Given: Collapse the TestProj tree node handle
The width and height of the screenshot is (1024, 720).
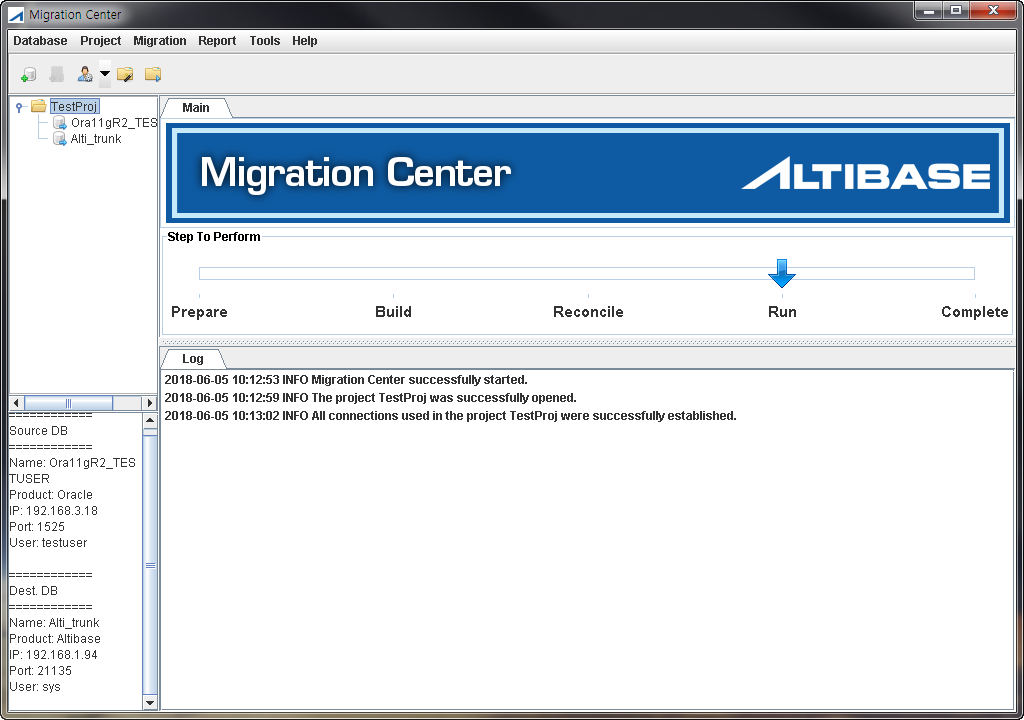Looking at the screenshot, I should [19, 107].
